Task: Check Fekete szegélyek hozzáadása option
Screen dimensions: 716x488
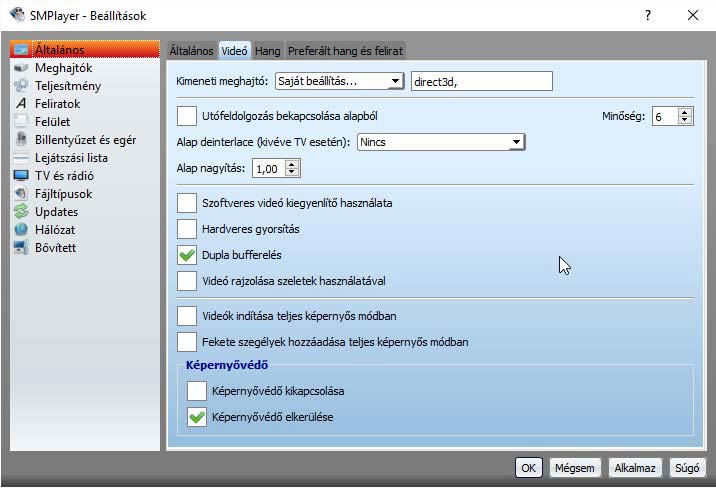Action: pos(187,342)
